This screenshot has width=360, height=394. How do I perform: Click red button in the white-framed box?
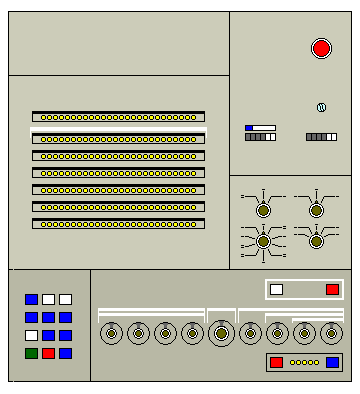coord(332,289)
